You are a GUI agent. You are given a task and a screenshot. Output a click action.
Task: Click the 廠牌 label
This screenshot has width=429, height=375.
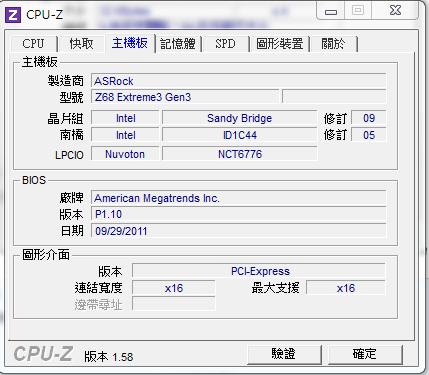(71, 198)
